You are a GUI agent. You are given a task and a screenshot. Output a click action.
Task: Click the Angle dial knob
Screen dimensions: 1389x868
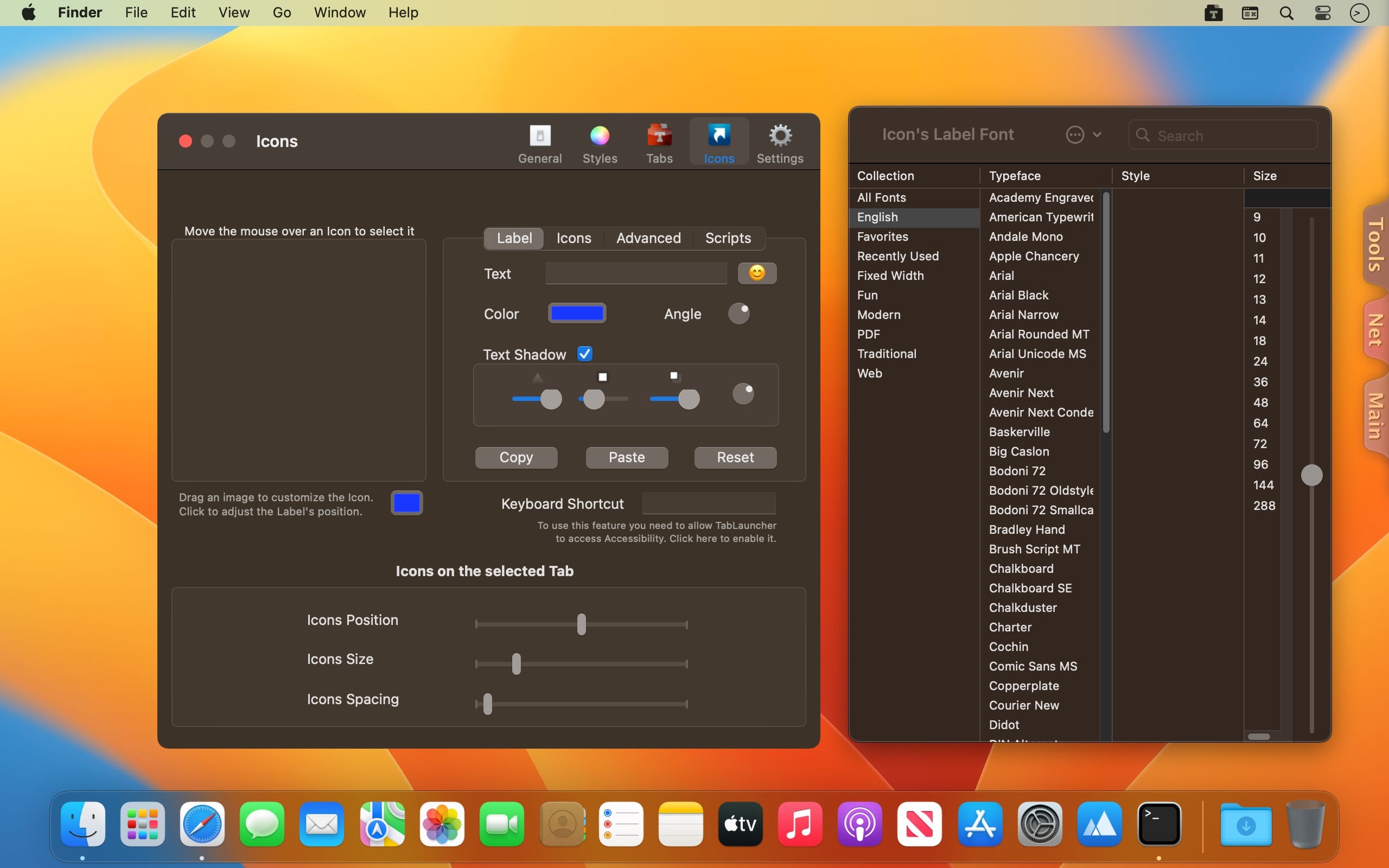pyautogui.click(x=738, y=314)
